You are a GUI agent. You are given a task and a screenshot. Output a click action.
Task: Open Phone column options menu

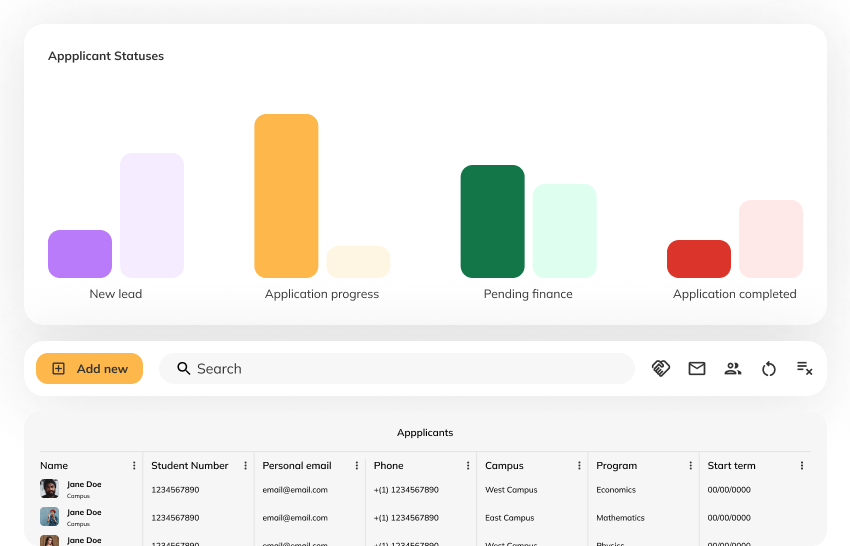click(468, 466)
